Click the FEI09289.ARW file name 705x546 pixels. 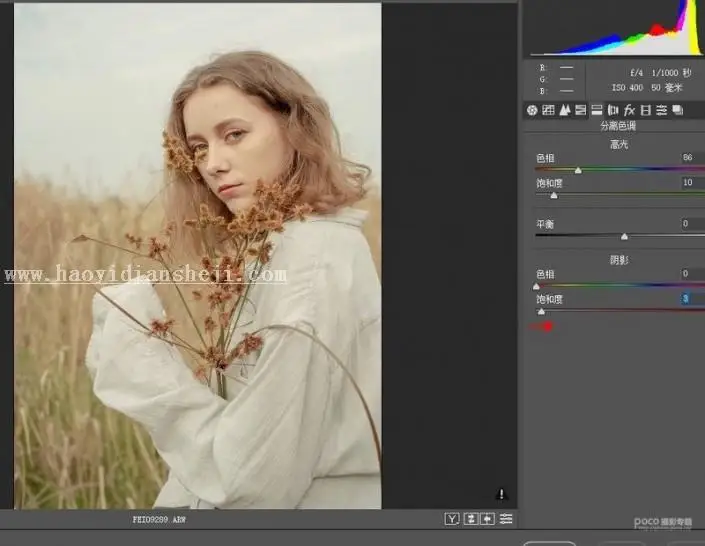pos(159,519)
